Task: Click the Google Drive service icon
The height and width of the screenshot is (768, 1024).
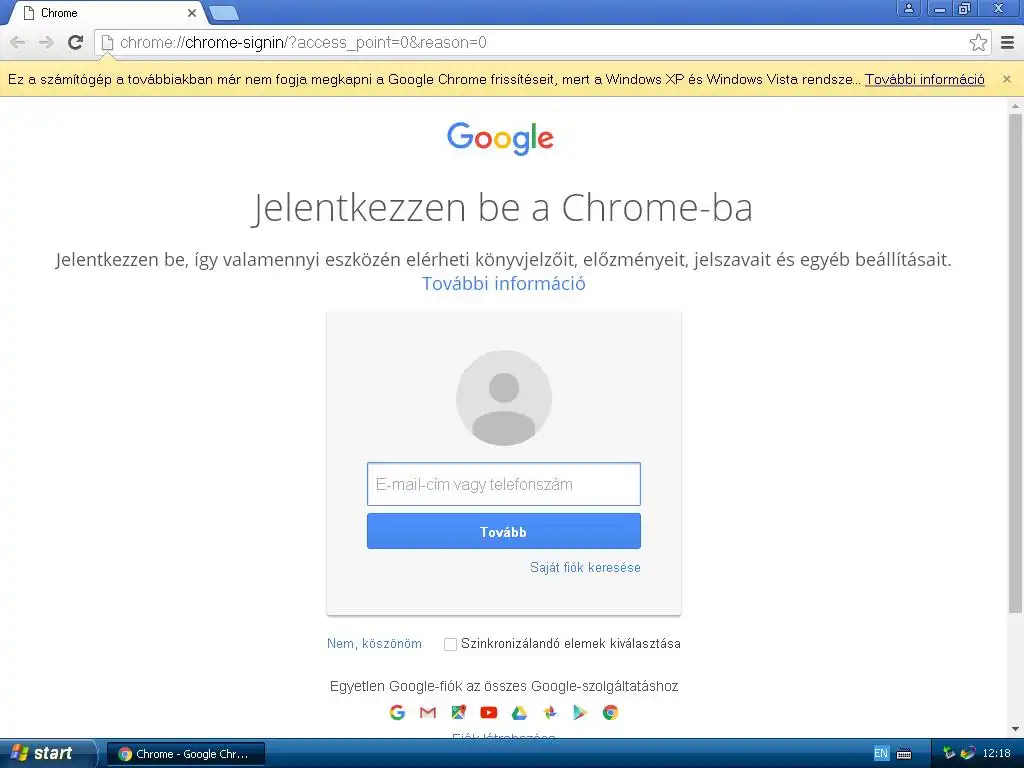Action: click(x=519, y=712)
